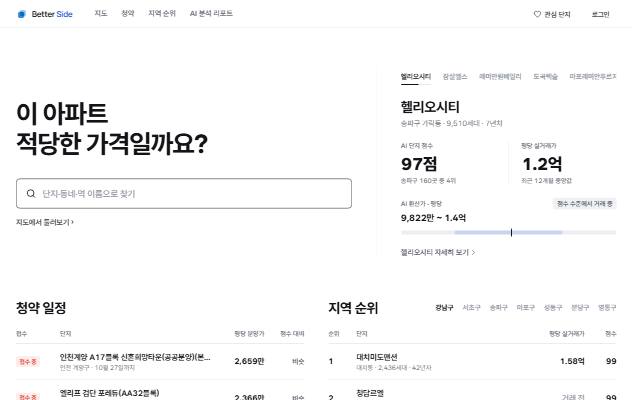
Task: Click the AI 환산가 price range bar
Action: click(509, 232)
